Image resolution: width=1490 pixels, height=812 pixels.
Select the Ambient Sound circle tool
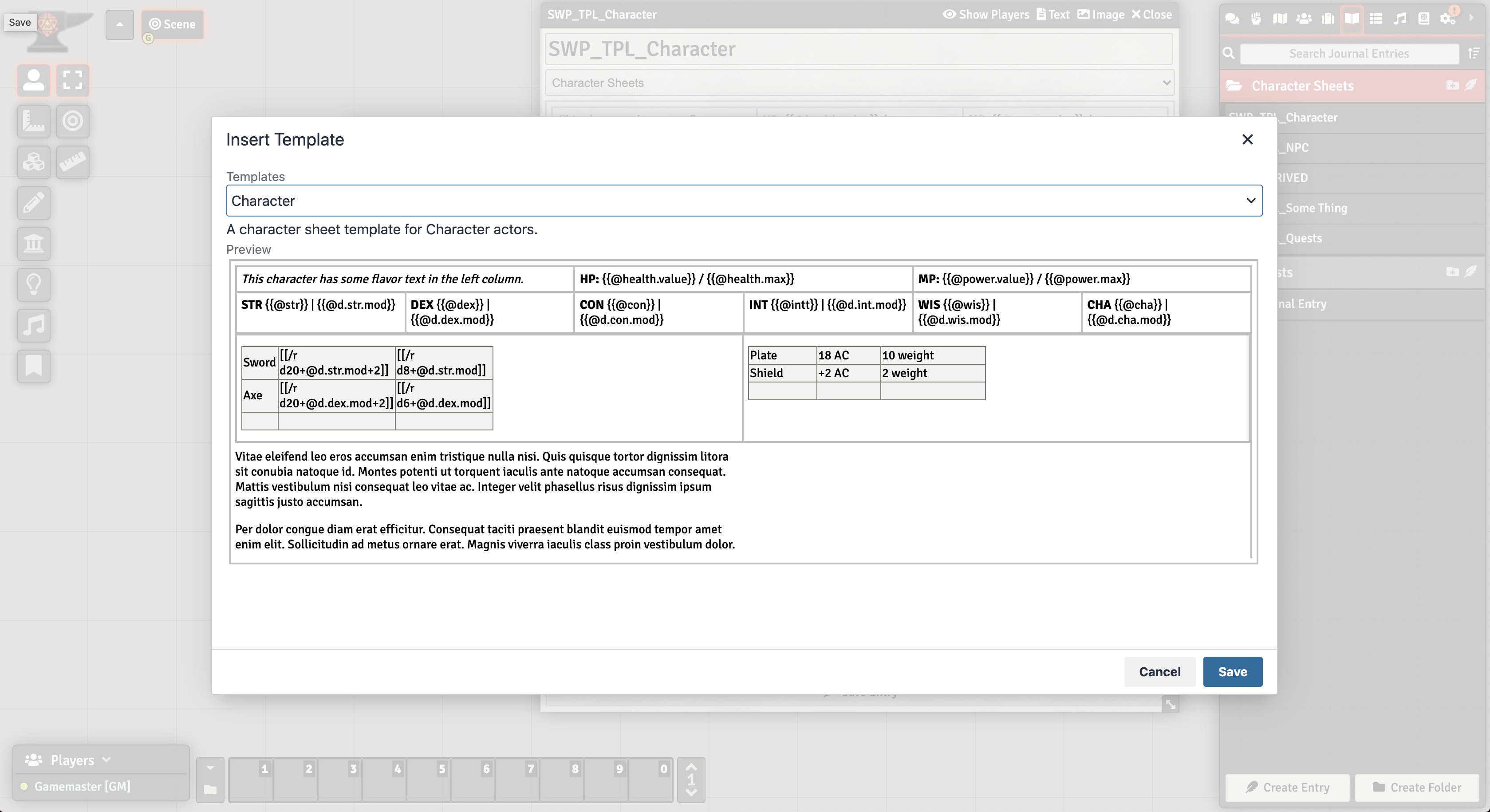point(72,121)
